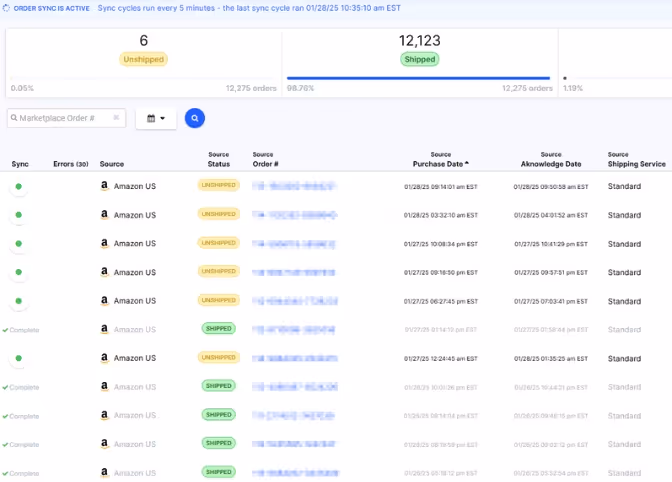Click UNSHIPPED badge in the 01/27/25 09:16:50 pm row
Screen dimensions: 672x482
(219, 271)
